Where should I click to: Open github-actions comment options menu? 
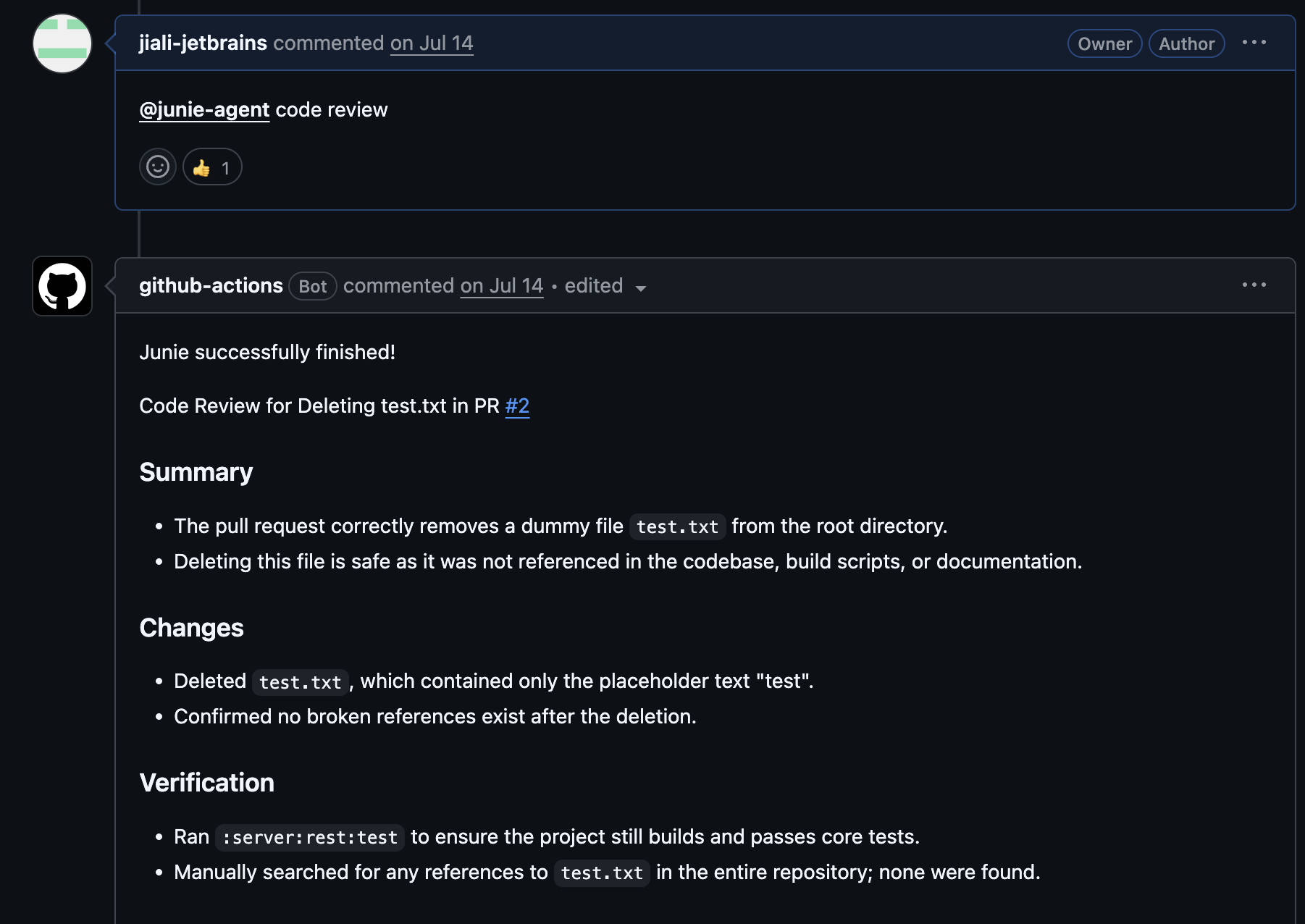click(x=1254, y=285)
